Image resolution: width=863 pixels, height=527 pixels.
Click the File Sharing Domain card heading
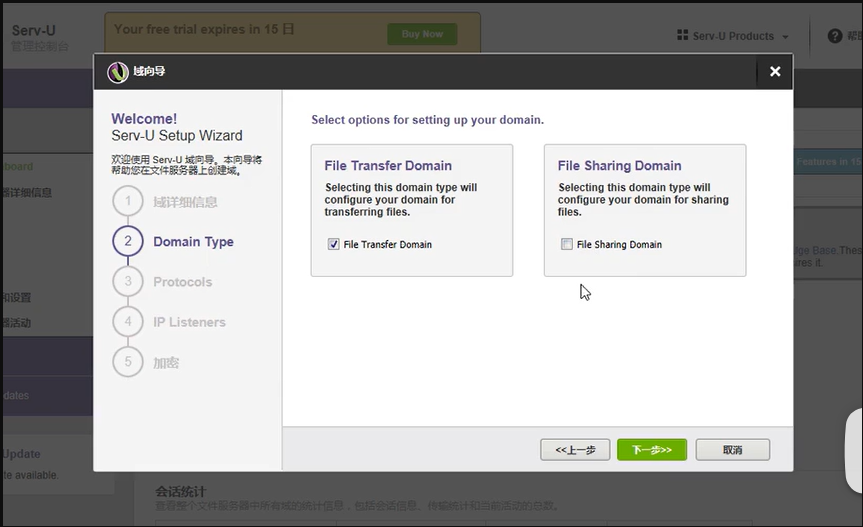619,166
